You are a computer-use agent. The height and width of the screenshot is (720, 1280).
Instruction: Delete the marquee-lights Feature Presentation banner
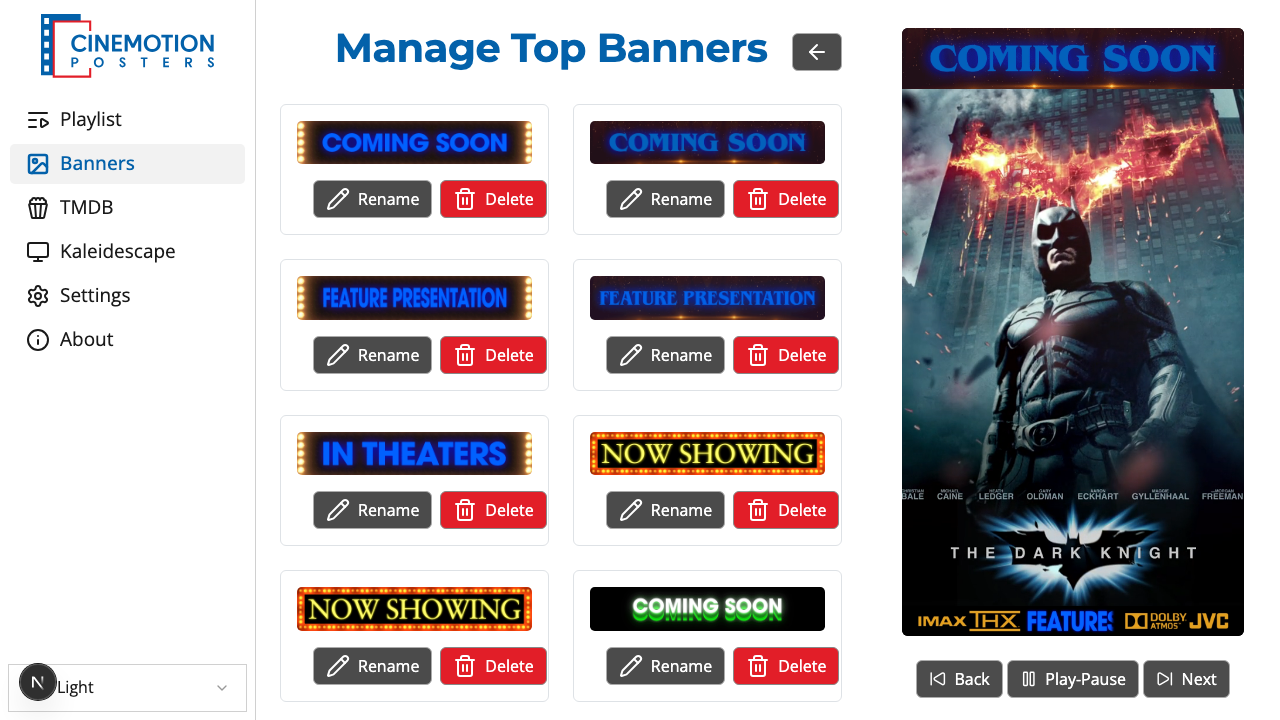pos(493,355)
